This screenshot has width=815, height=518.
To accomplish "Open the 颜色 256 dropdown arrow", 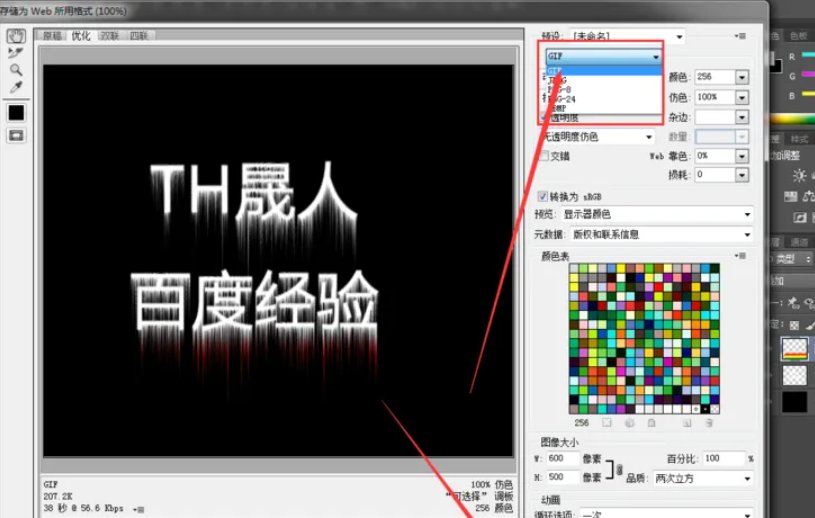I will (742, 77).
